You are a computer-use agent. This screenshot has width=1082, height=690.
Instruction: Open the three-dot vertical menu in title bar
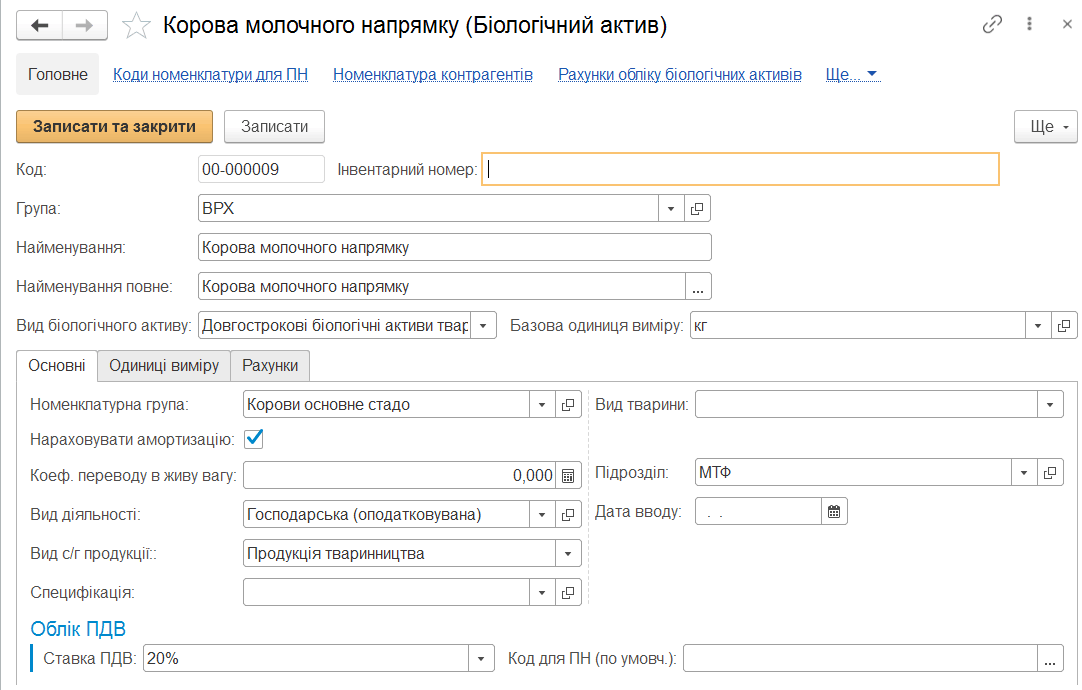1030,24
